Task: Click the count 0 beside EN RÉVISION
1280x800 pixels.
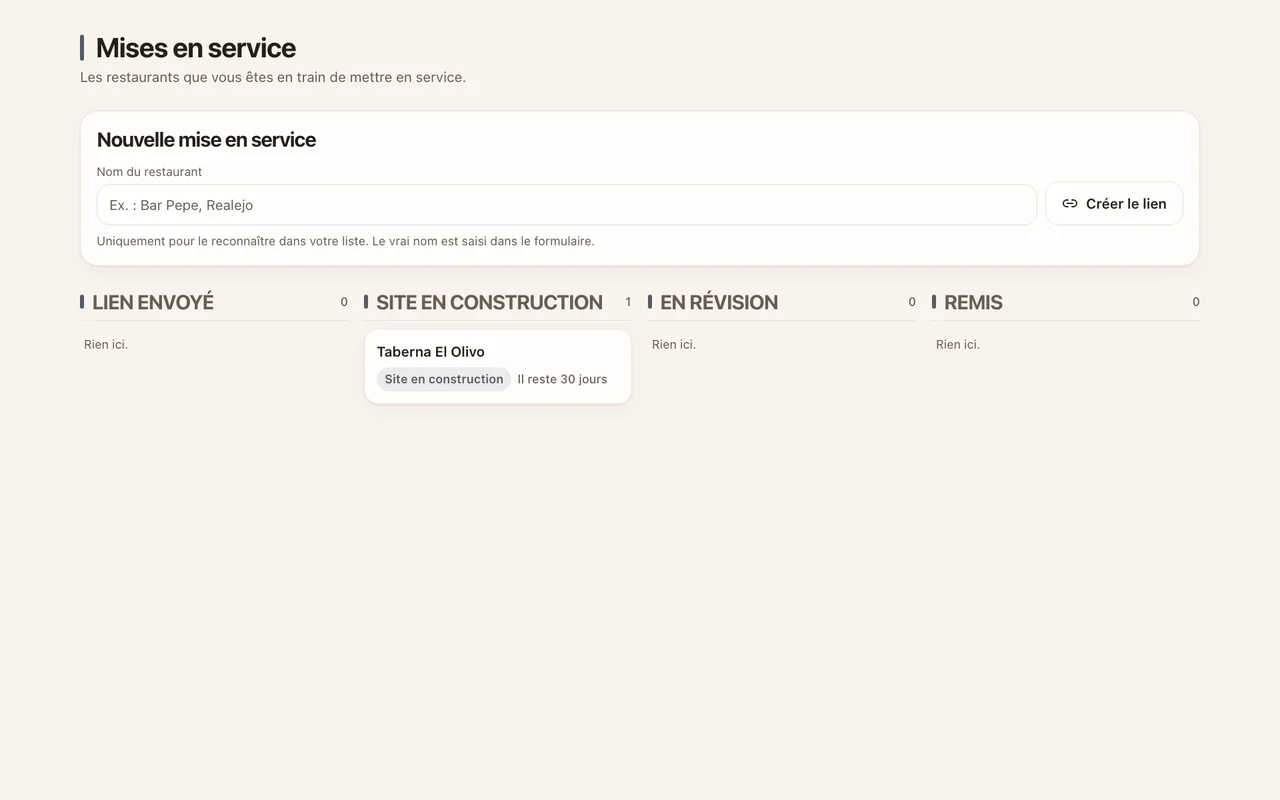Action: [912, 302]
